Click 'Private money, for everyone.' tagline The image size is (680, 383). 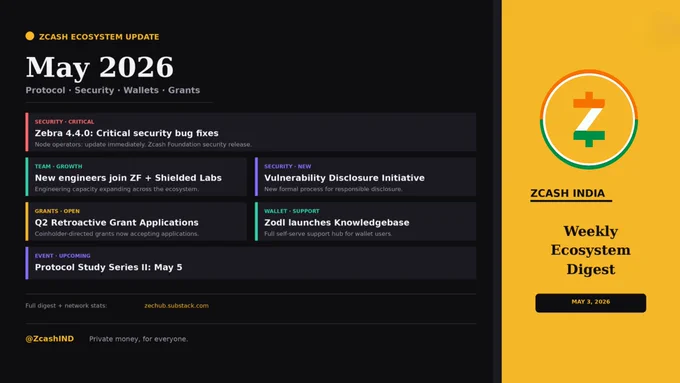click(x=138, y=339)
